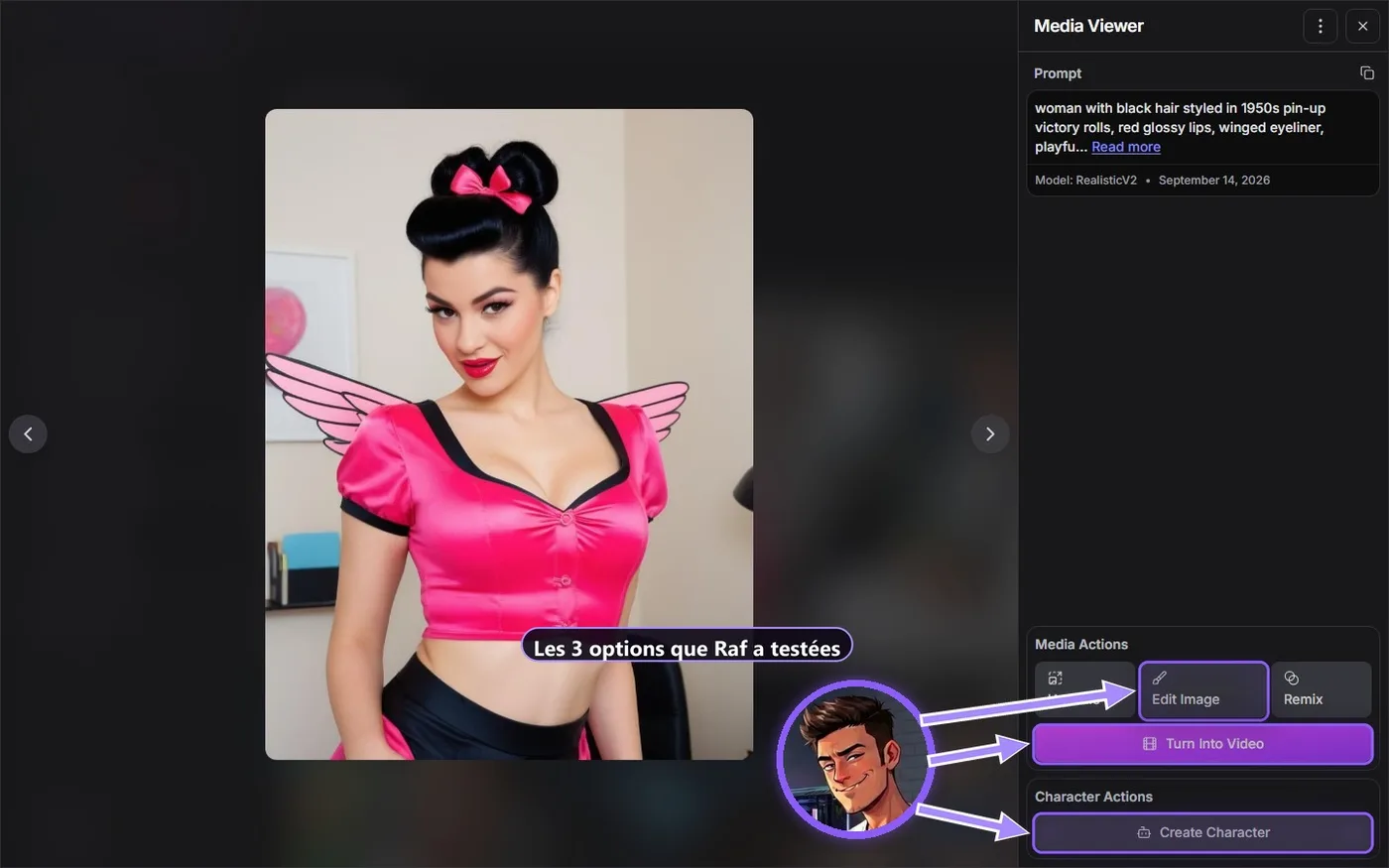
Task: Choose Edit Image in Media Actions
Action: coord(1203,689)
